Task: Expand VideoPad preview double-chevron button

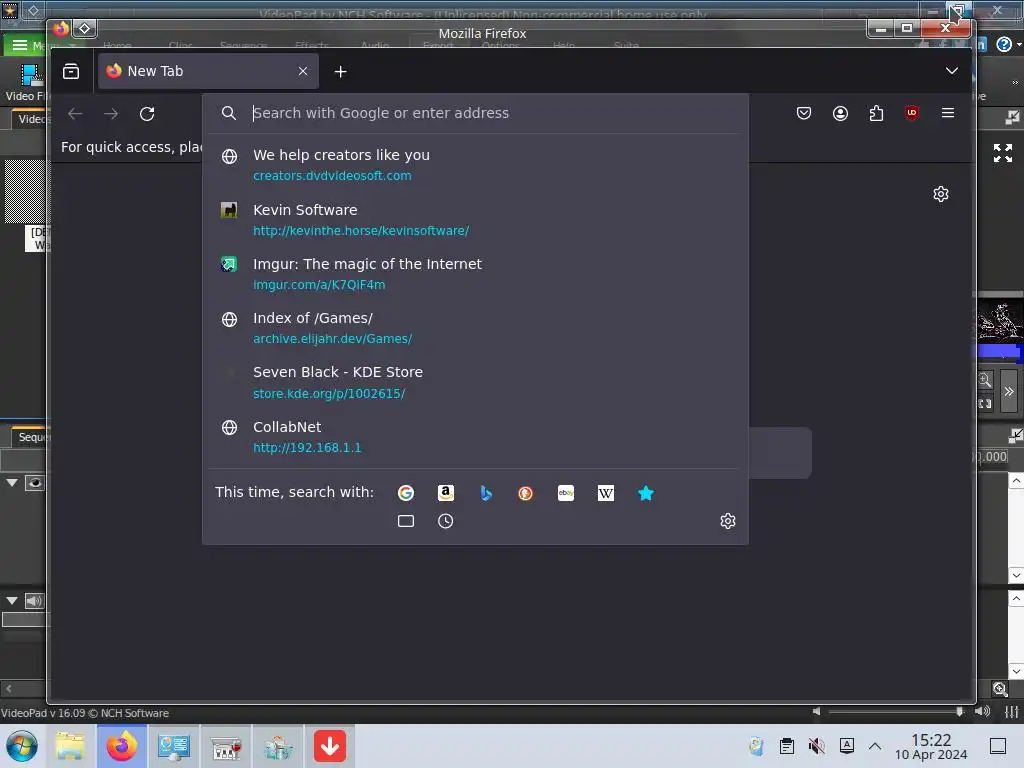Action: click(x=1009, y=391)
